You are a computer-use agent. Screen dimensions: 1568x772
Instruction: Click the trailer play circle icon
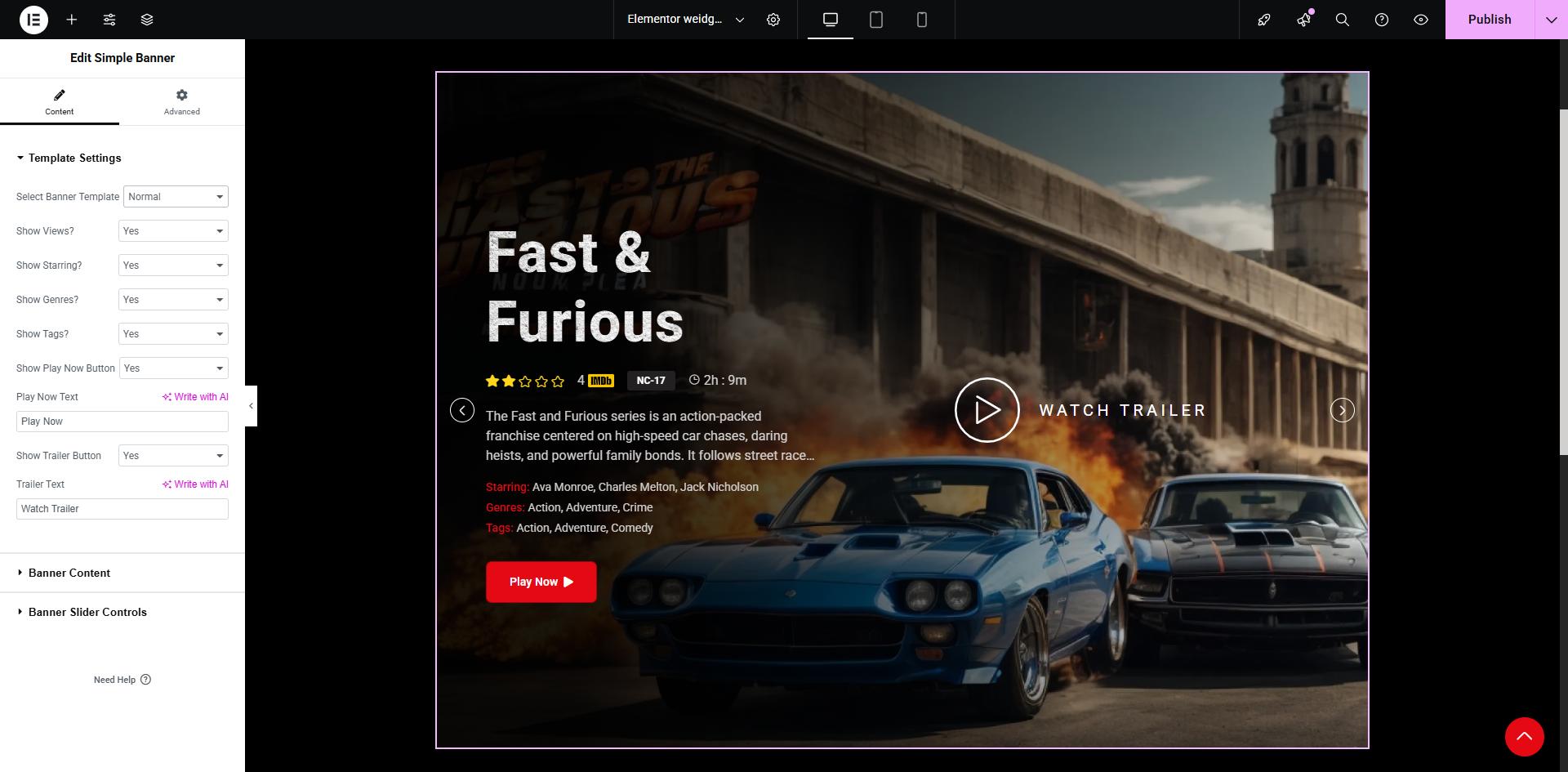click(x=987, y=410)
